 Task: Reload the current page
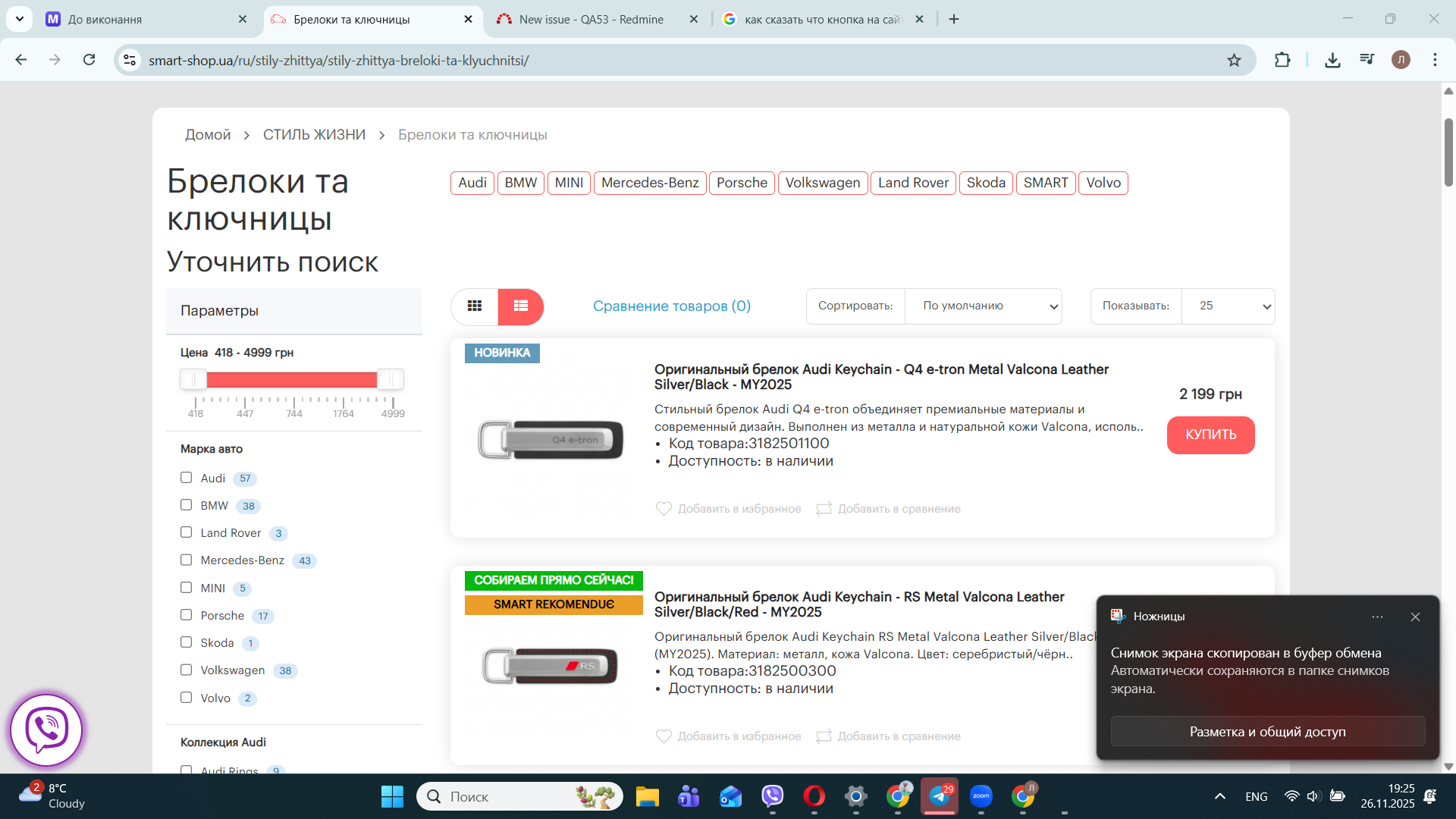tap(89, 61)
